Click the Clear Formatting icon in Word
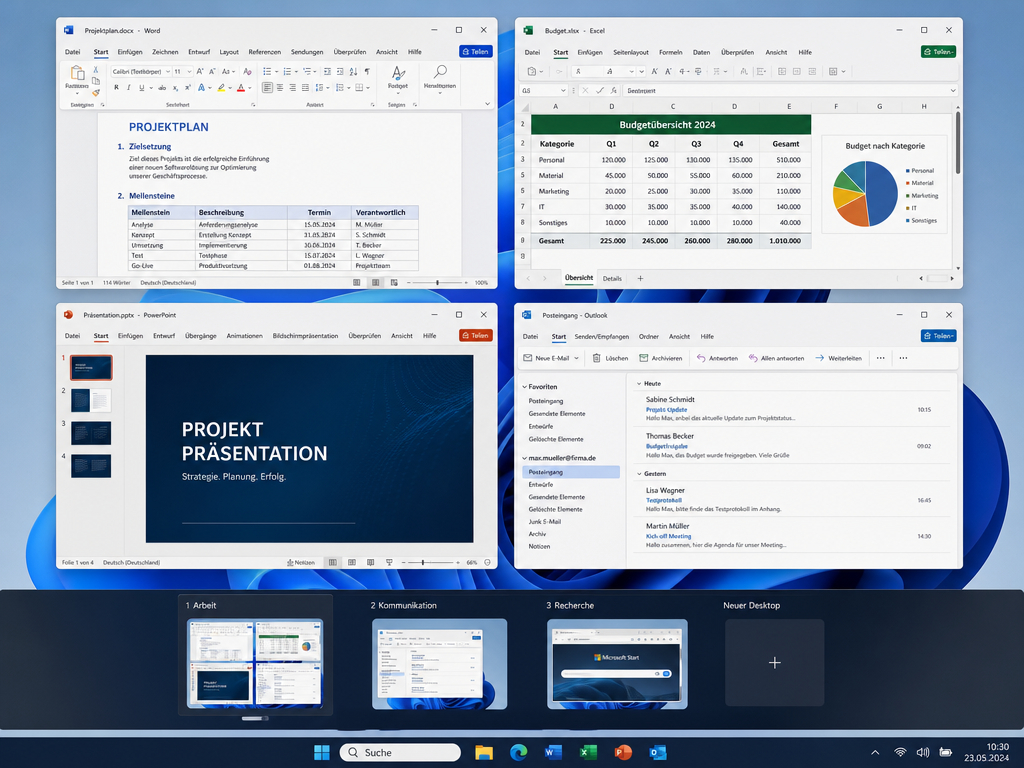Image resolution: width=1024 pixels, height=768 pixels. (248, 71)
